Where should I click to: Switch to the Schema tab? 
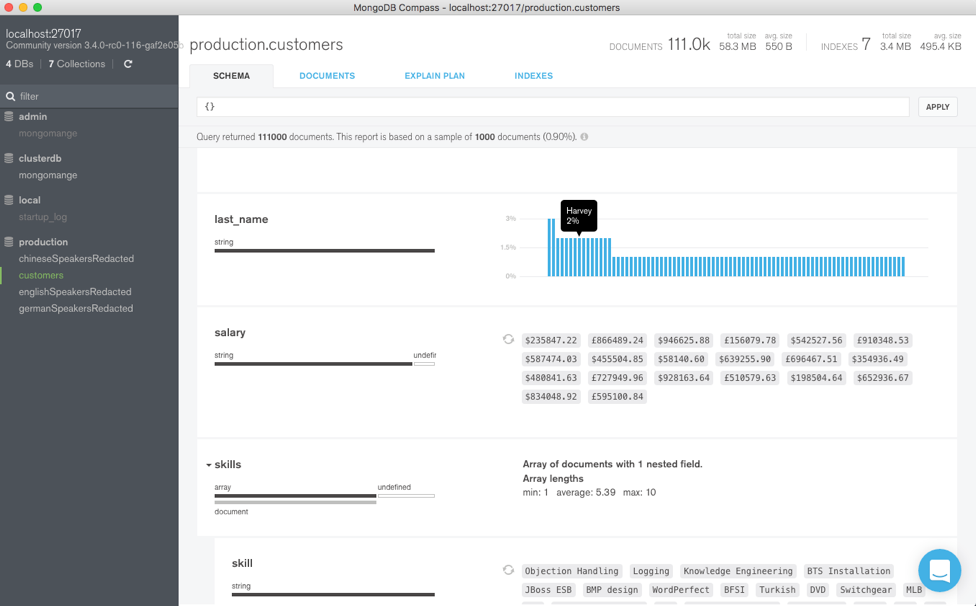(x=232, y=76)
